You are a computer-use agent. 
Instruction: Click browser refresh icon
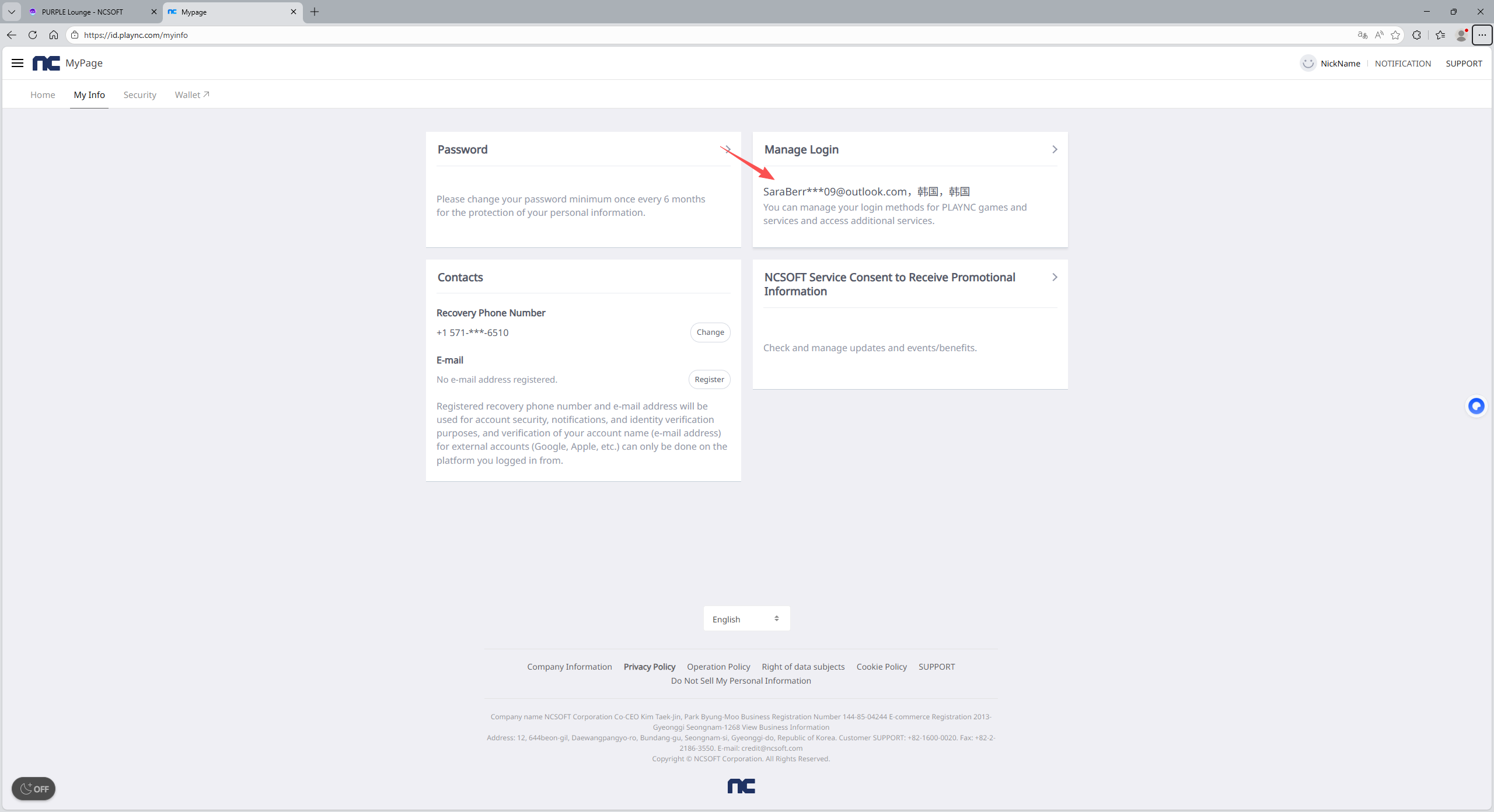[33, 35]
